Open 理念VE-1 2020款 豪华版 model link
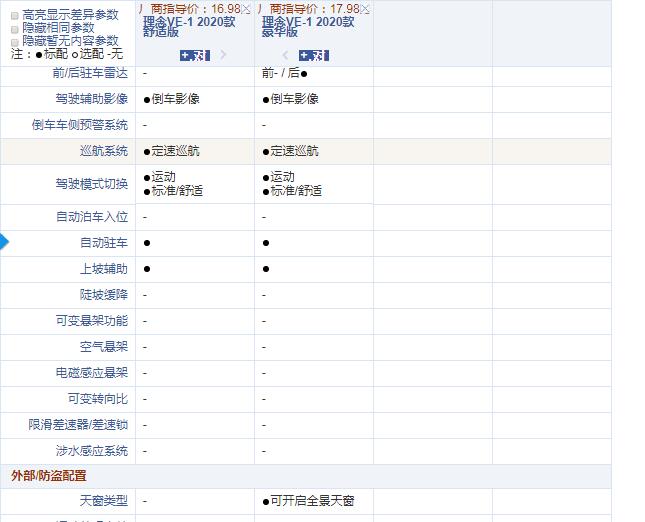The image size is (645, 522). [x=308, y=26]
